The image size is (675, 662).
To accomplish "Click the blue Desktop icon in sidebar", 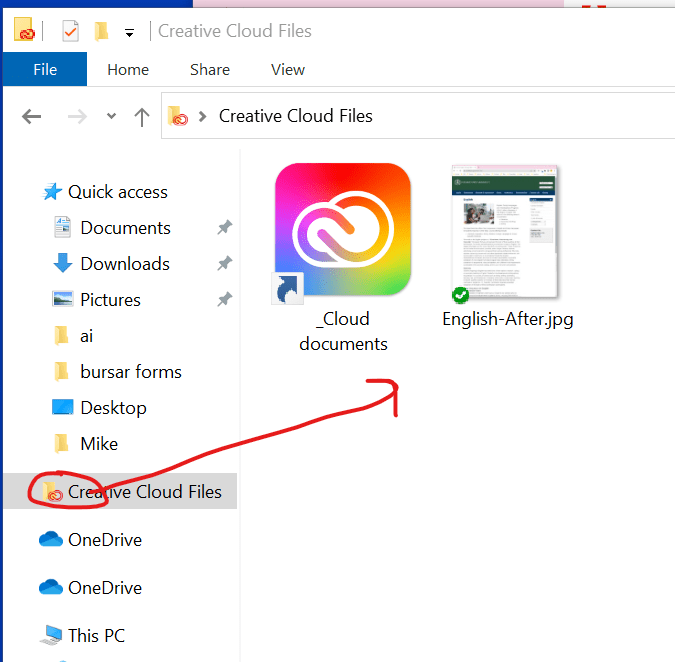I will point(63,407).
